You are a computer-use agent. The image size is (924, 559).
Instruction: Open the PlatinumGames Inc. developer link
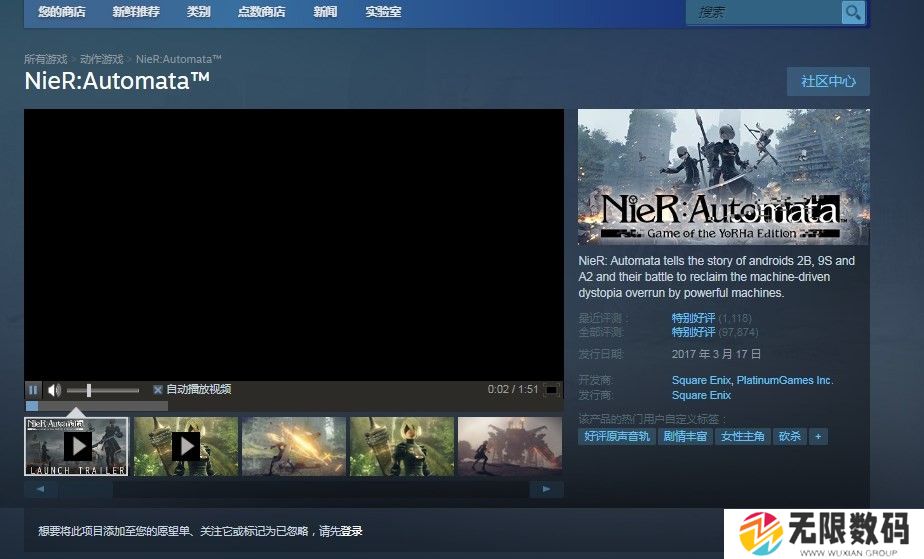pyautogui.click(x=784, y=380)
